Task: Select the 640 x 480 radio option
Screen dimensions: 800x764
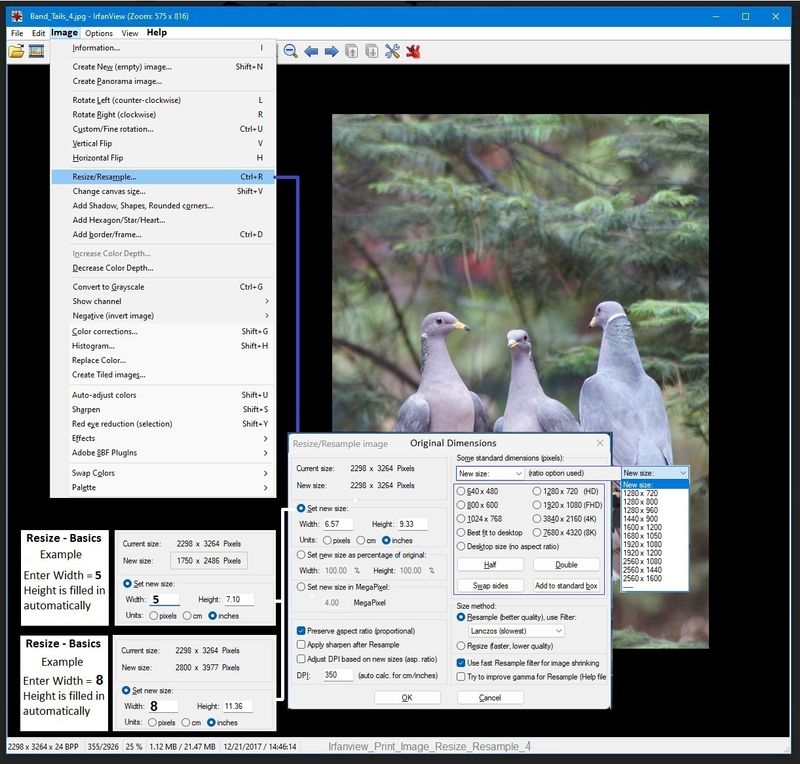Action: (461, 491)
